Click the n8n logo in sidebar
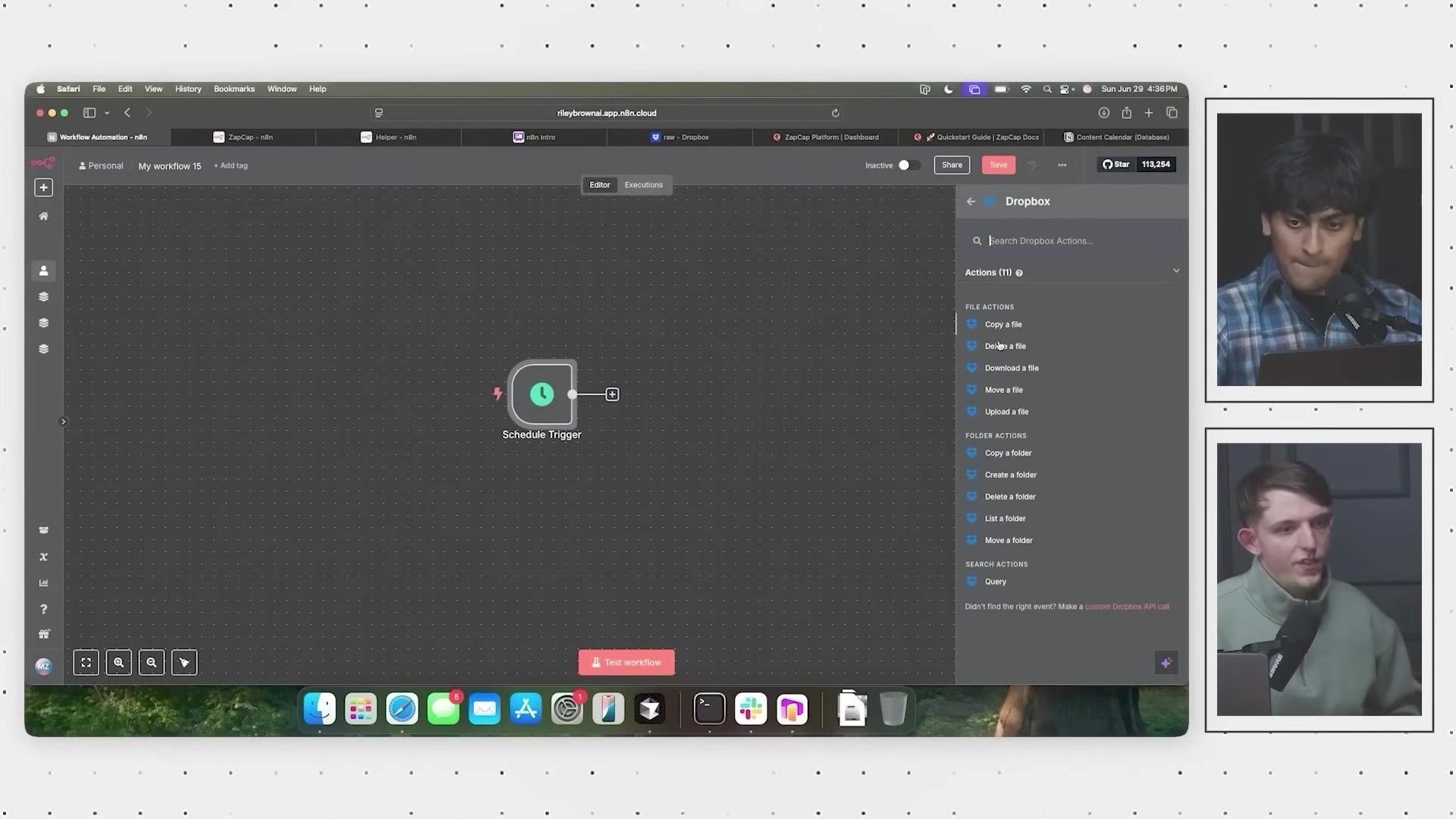Image resolution: width=1456 pixels, height=819 pixels. [42, 163]
